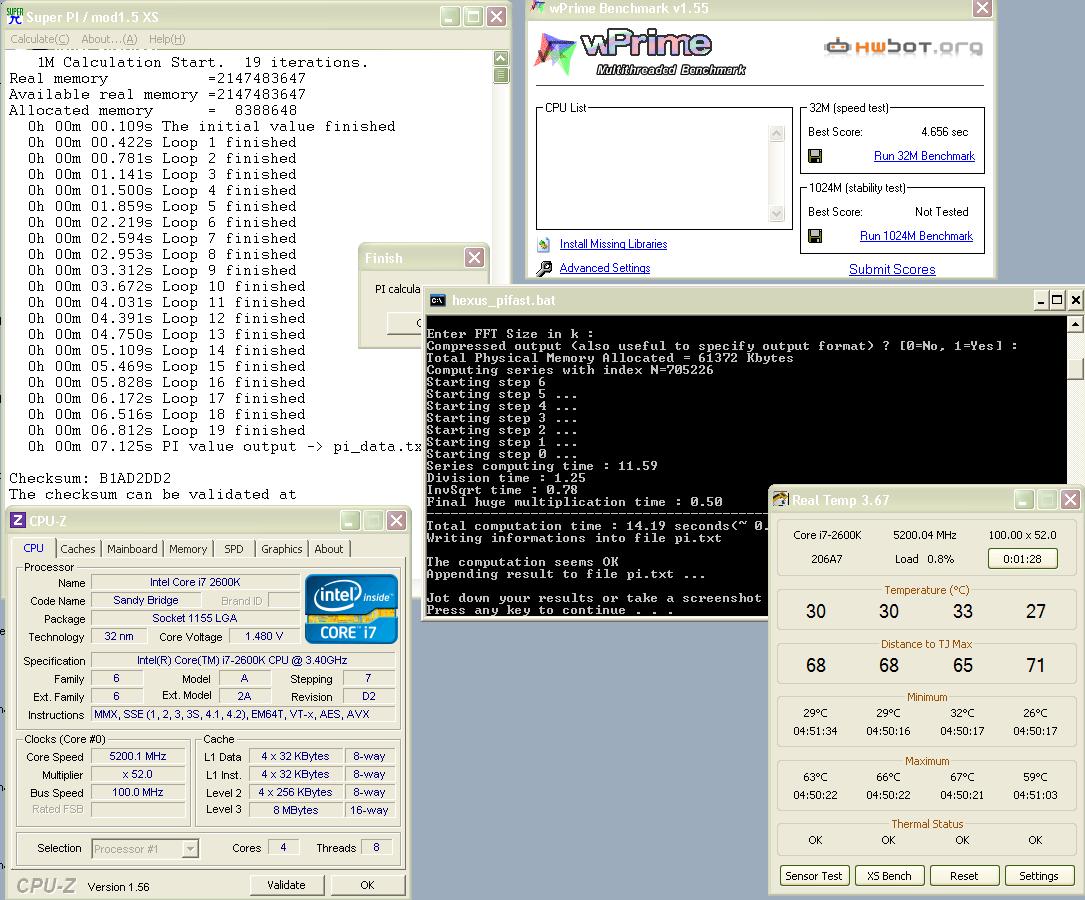Click the Install Missing Libraries icon
This screenshot has width=1085, height=900.
[543, 244]
